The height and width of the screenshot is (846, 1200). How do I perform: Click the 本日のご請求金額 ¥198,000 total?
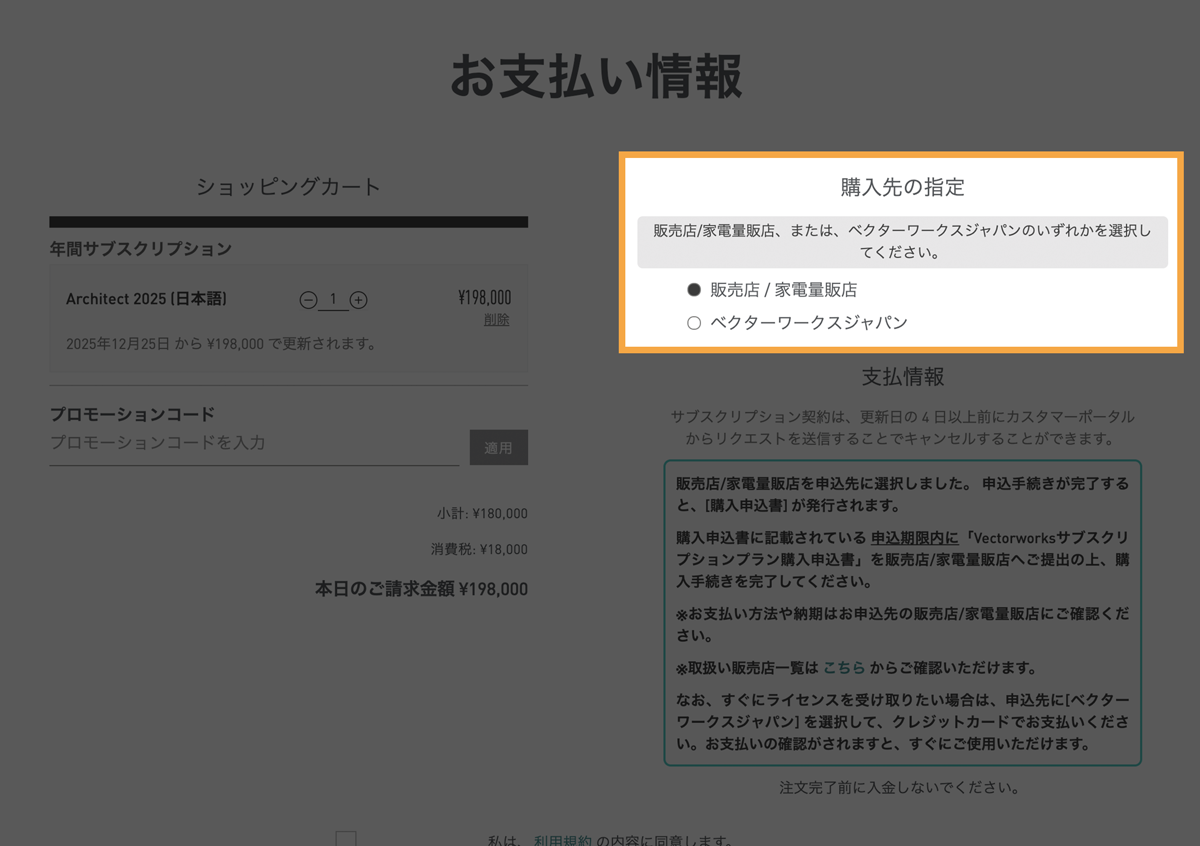[421, 589]
